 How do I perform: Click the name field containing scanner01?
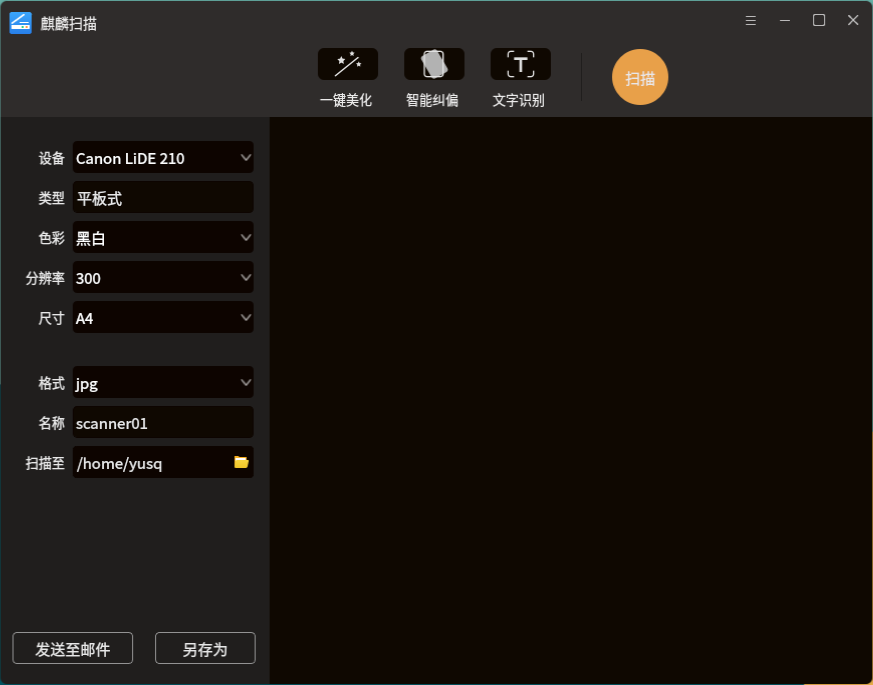click(163, 423)
